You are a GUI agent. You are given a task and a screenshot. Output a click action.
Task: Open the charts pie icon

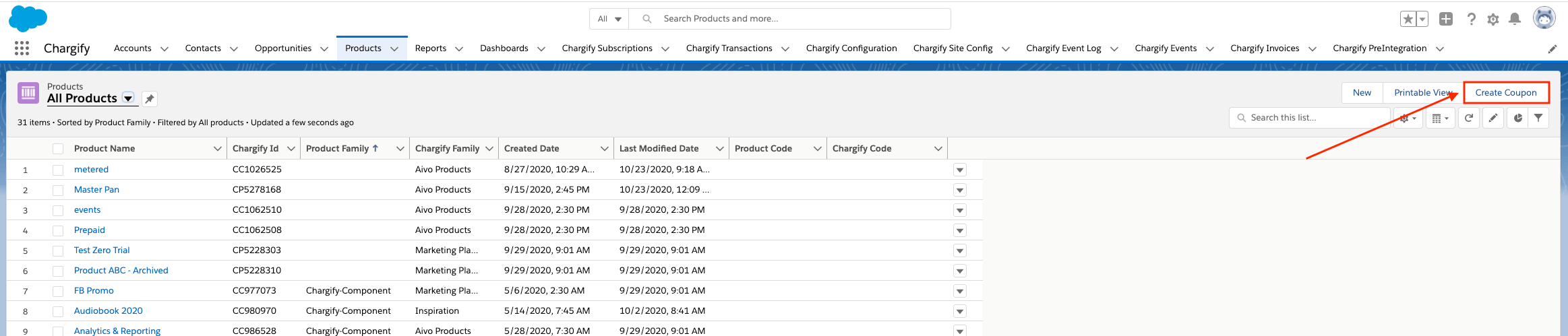pyautogui.click(x=1517, y=118)
